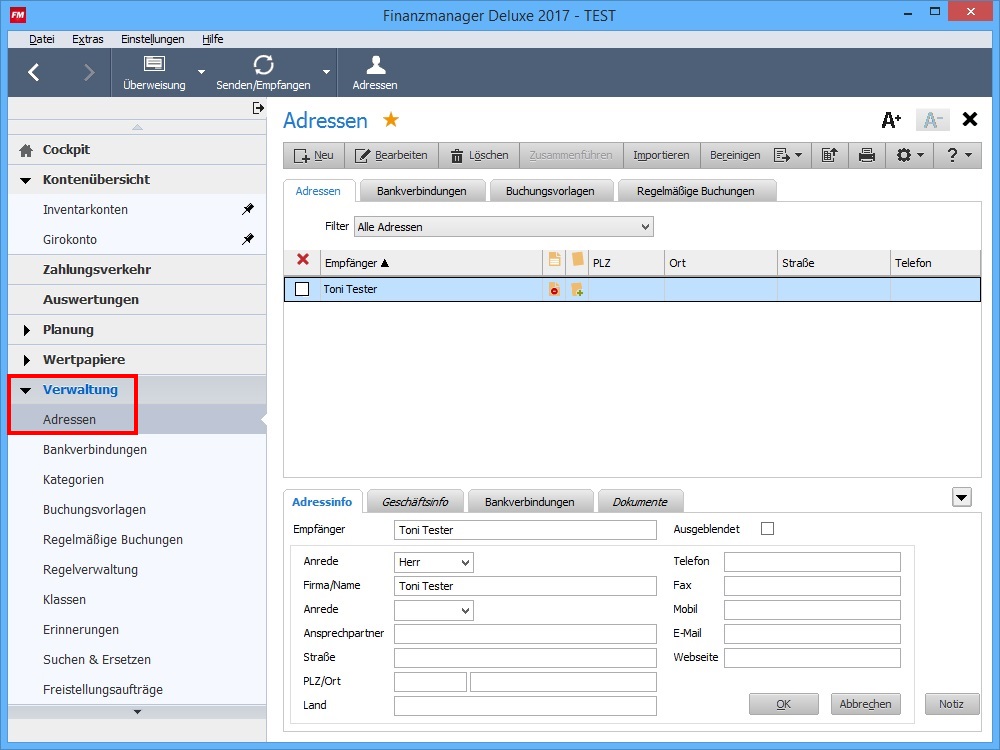This screenshot has height=750, width=1000.
Task: Switch to the upper Bankverbindungen tab
Action: 422,191
